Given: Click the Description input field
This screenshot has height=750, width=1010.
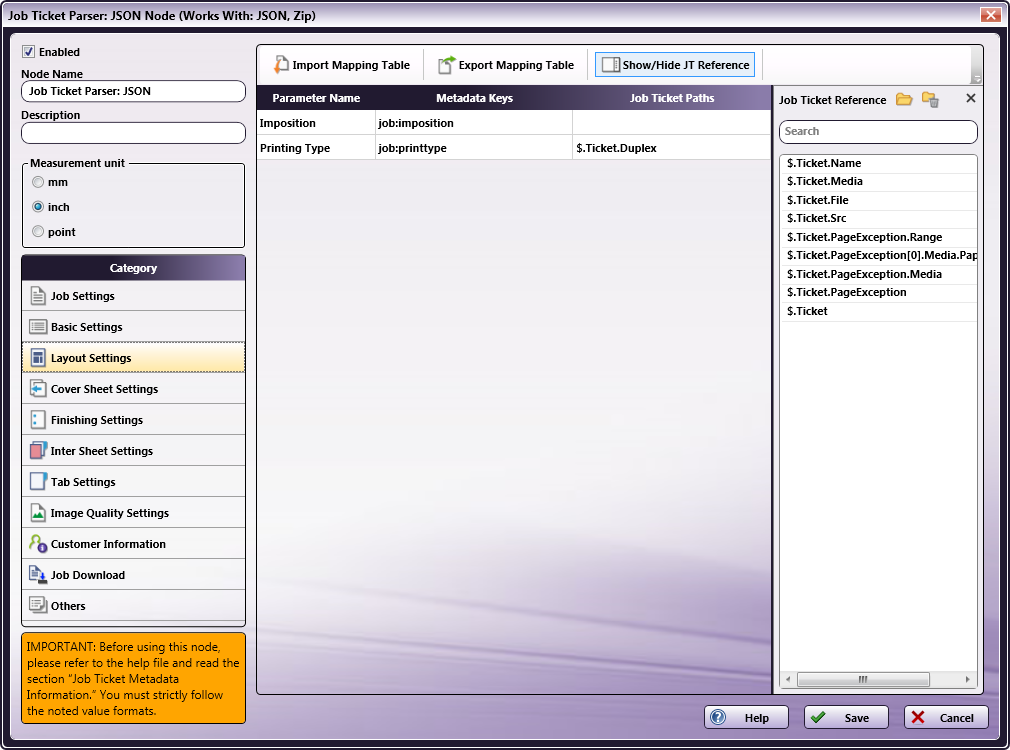Looking at the screenshot, I should tap(133, 133).
